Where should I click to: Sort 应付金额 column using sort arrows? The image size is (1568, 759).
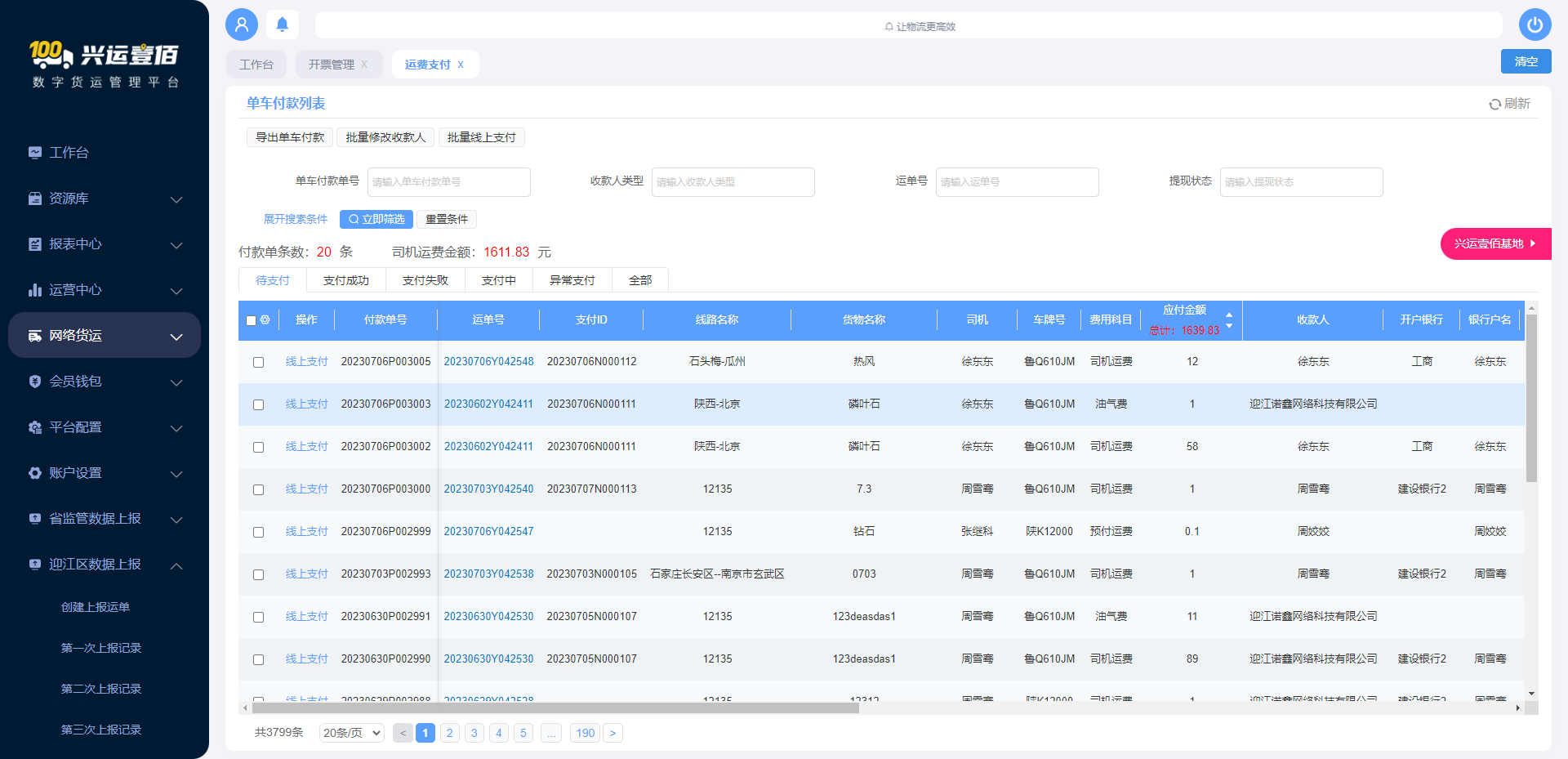tap(1229, 320)
